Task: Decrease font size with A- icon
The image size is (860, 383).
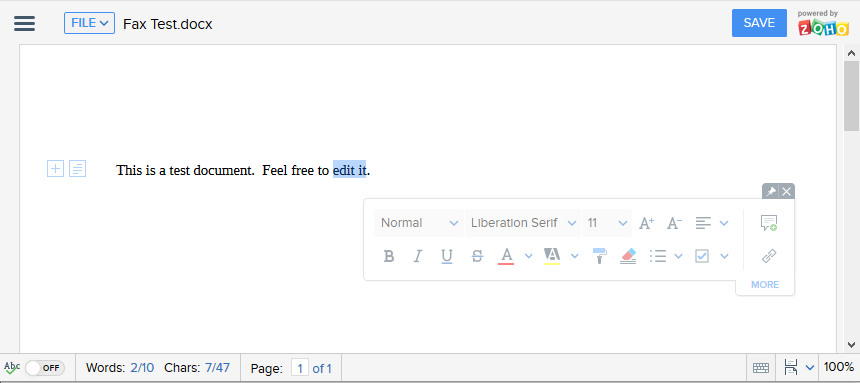Action: [674, 223]
